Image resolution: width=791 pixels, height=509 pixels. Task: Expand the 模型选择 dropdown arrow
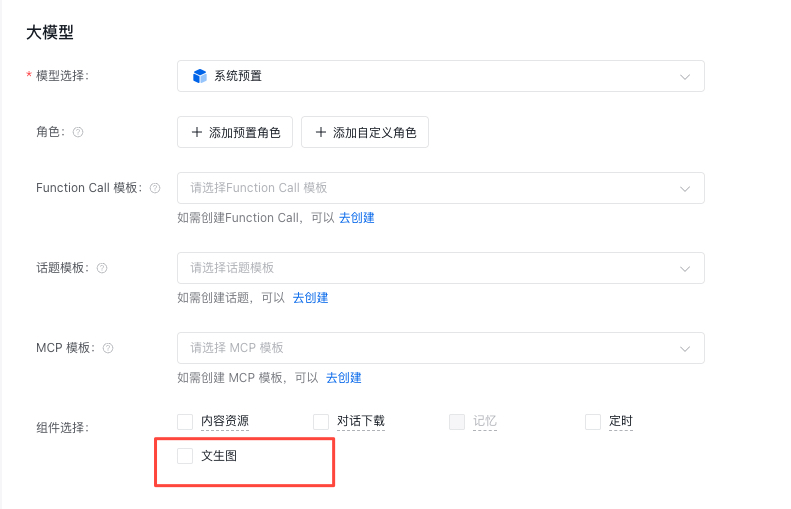pos(685,77)
